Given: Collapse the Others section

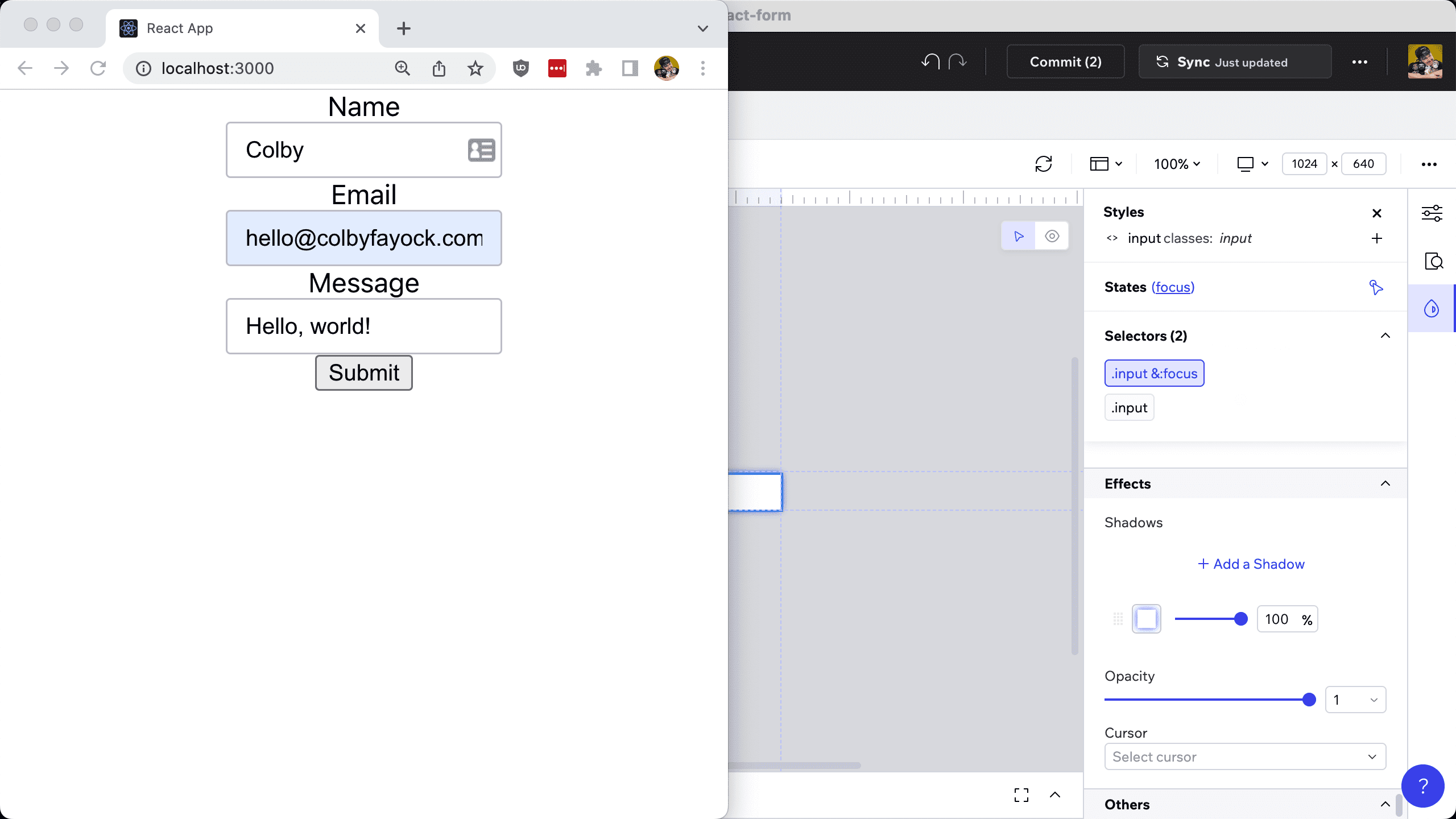Looking at the screenshot, I should 1385,804.
